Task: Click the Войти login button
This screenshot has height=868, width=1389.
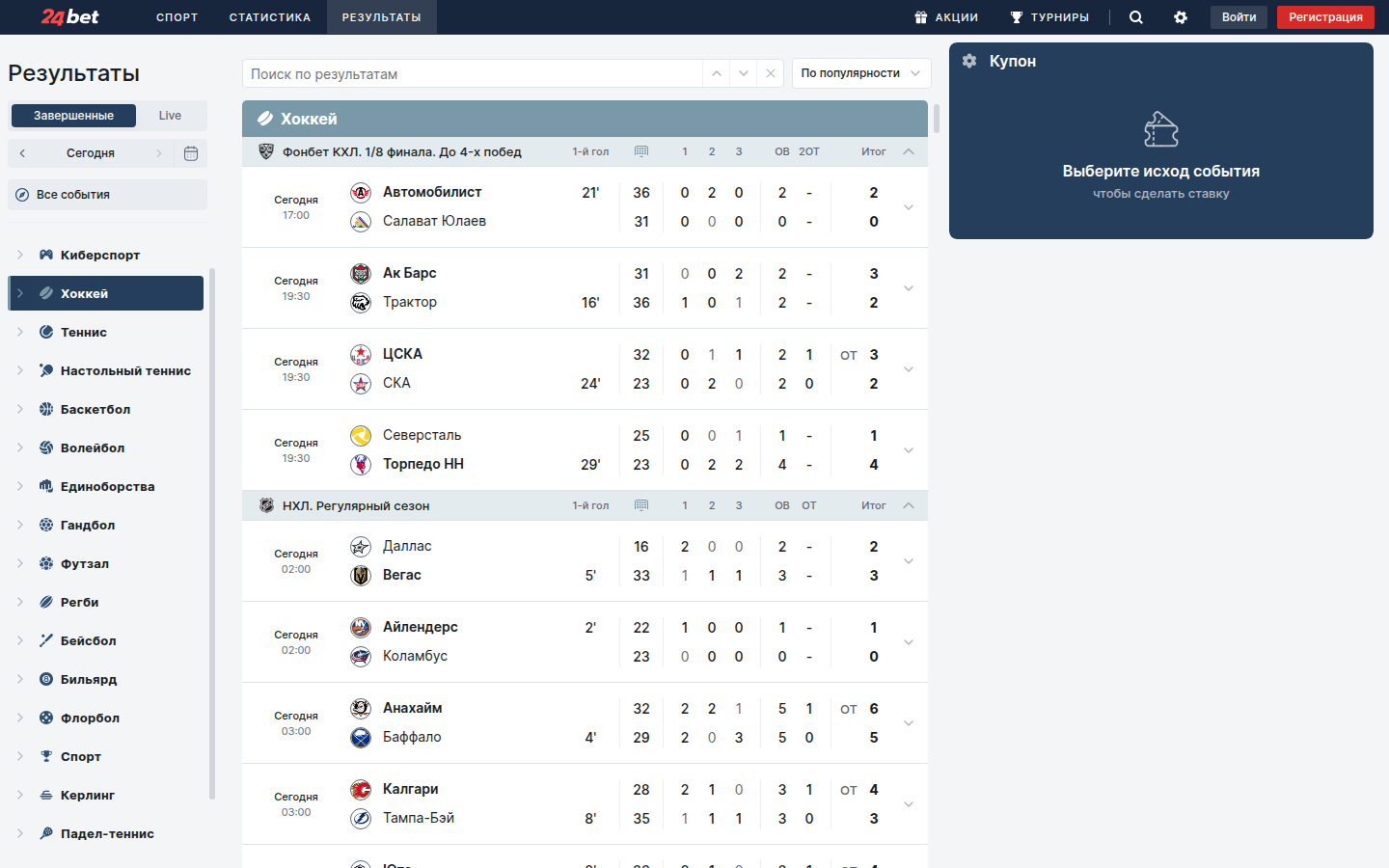Action: [1239, 17]
